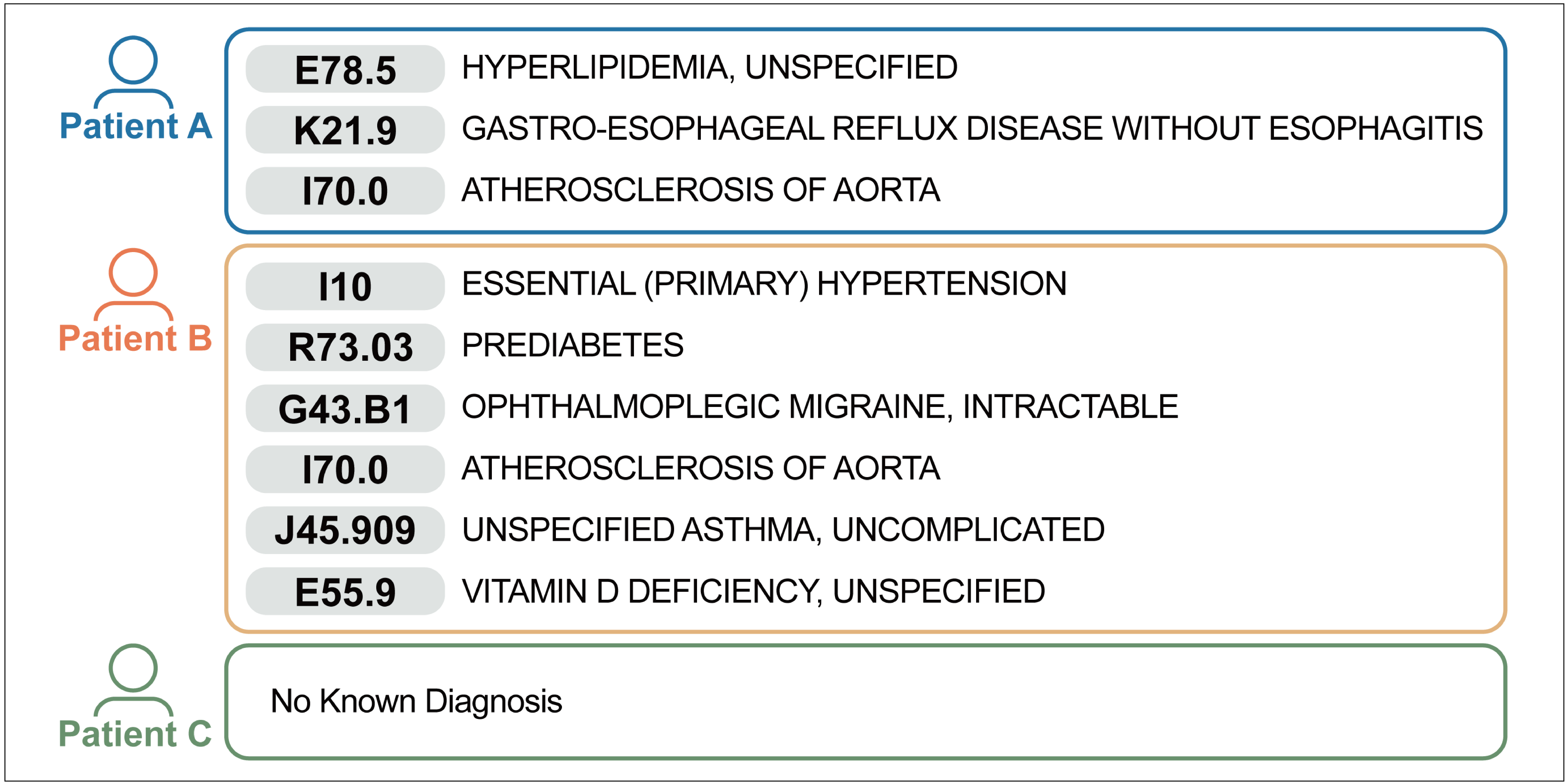Select the I10 code badge
1568x783 pixels.
[345, 286]
